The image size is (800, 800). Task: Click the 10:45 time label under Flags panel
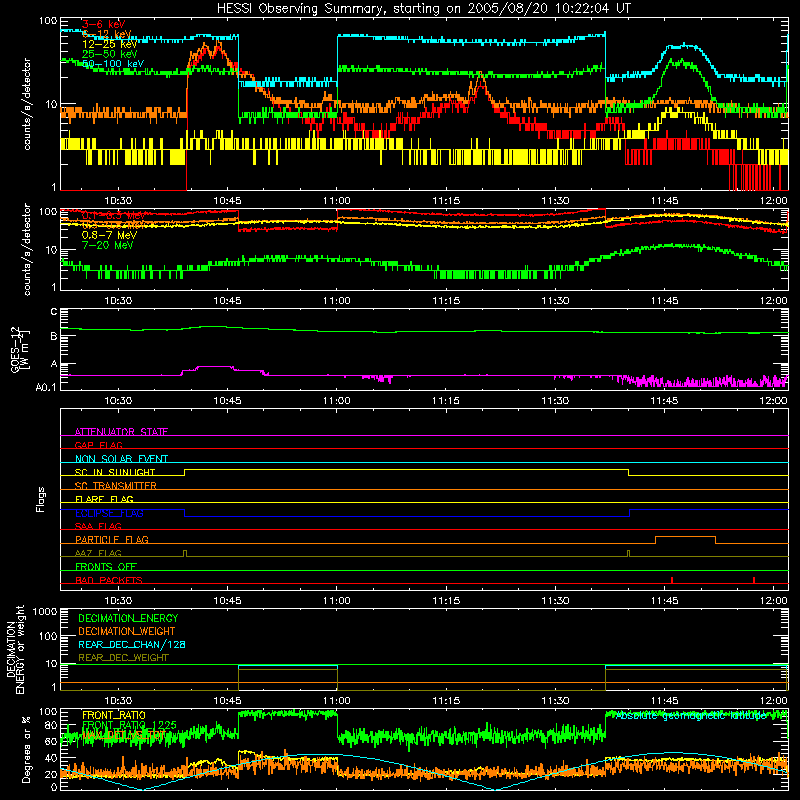228,601
